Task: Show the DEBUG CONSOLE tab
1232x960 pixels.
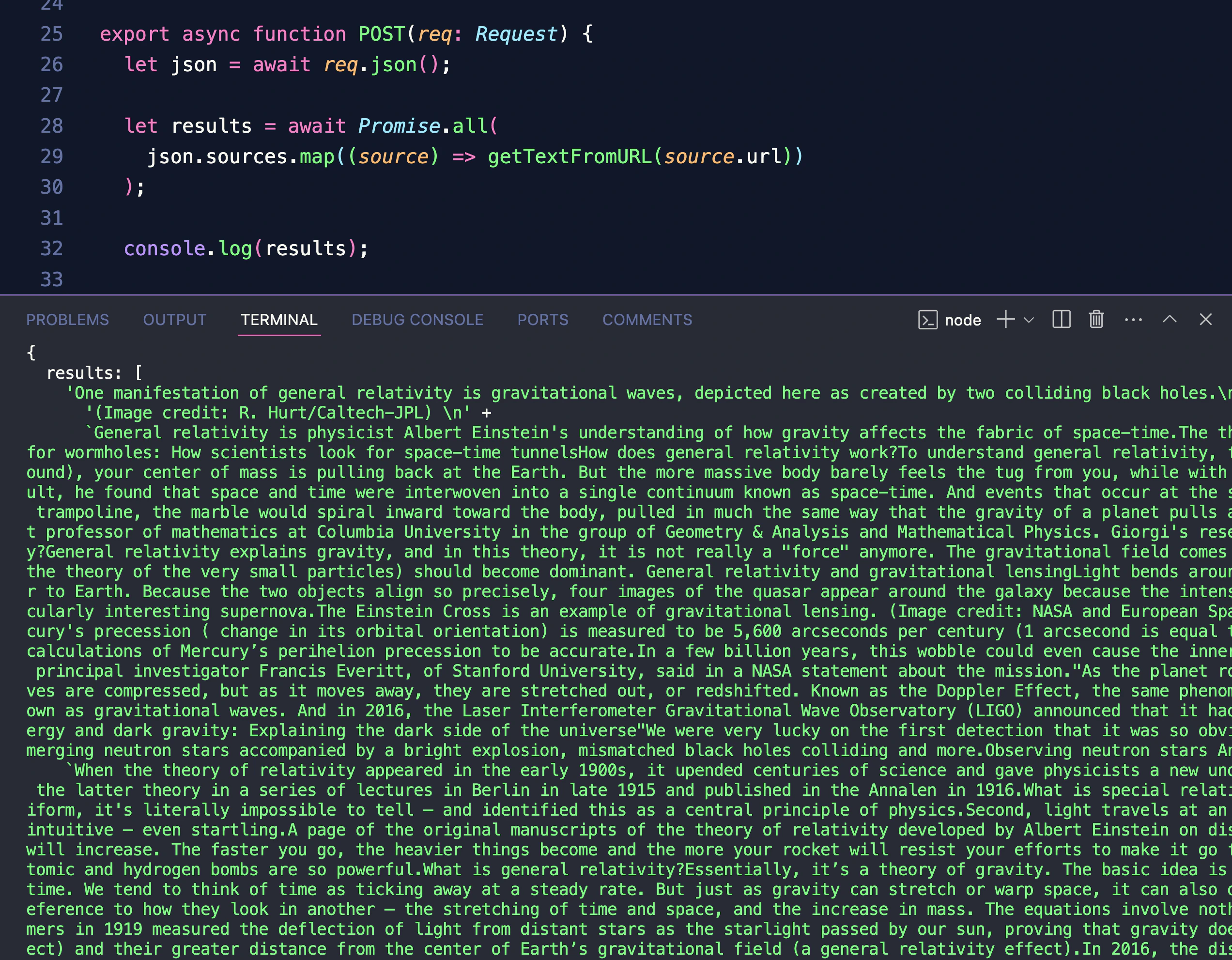Action: [417, 320]
